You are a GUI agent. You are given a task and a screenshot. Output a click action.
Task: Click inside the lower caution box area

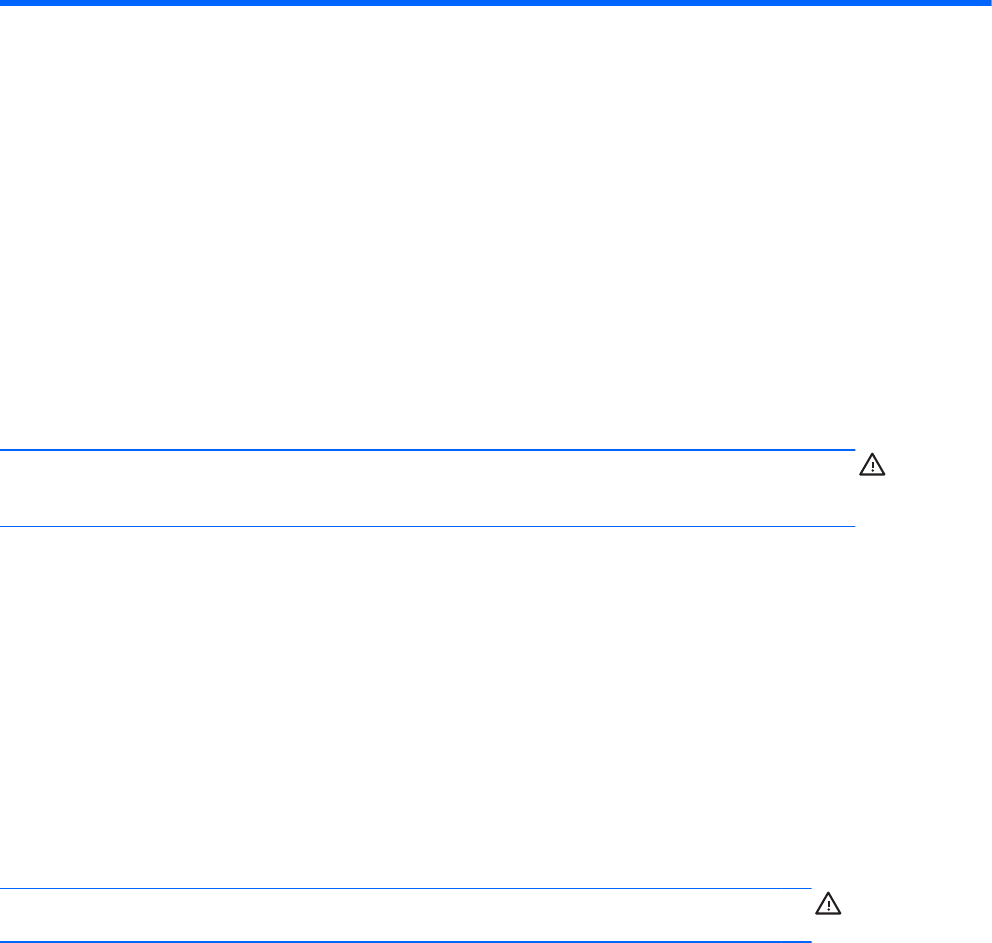tap(406, 915)
